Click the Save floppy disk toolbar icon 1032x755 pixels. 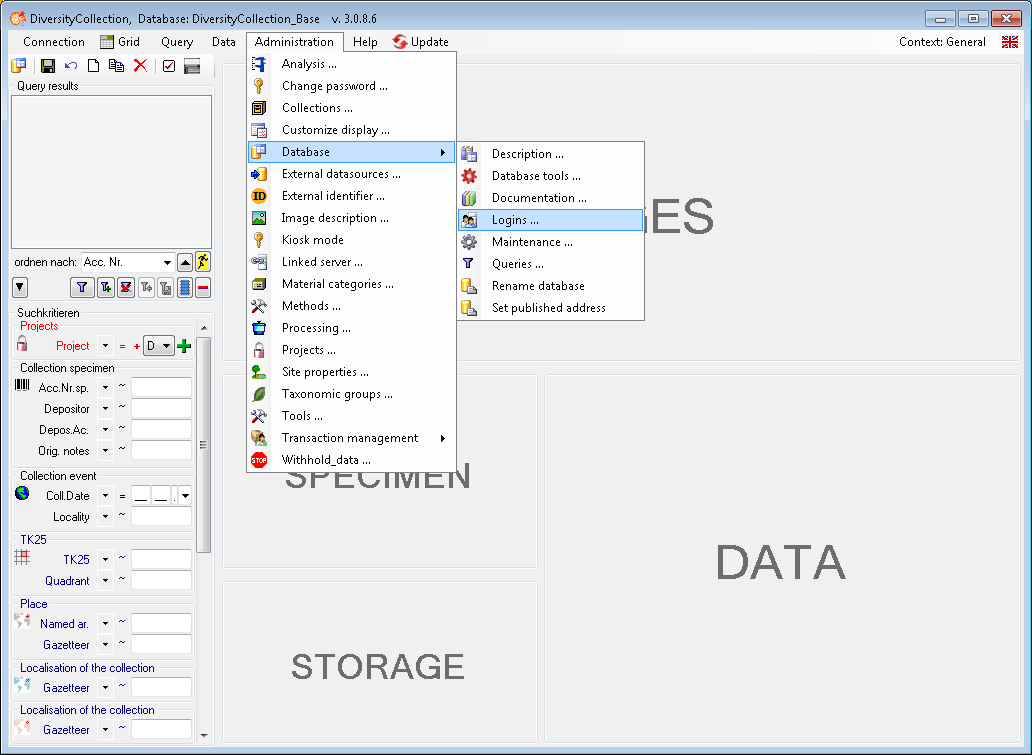[47, 66]
